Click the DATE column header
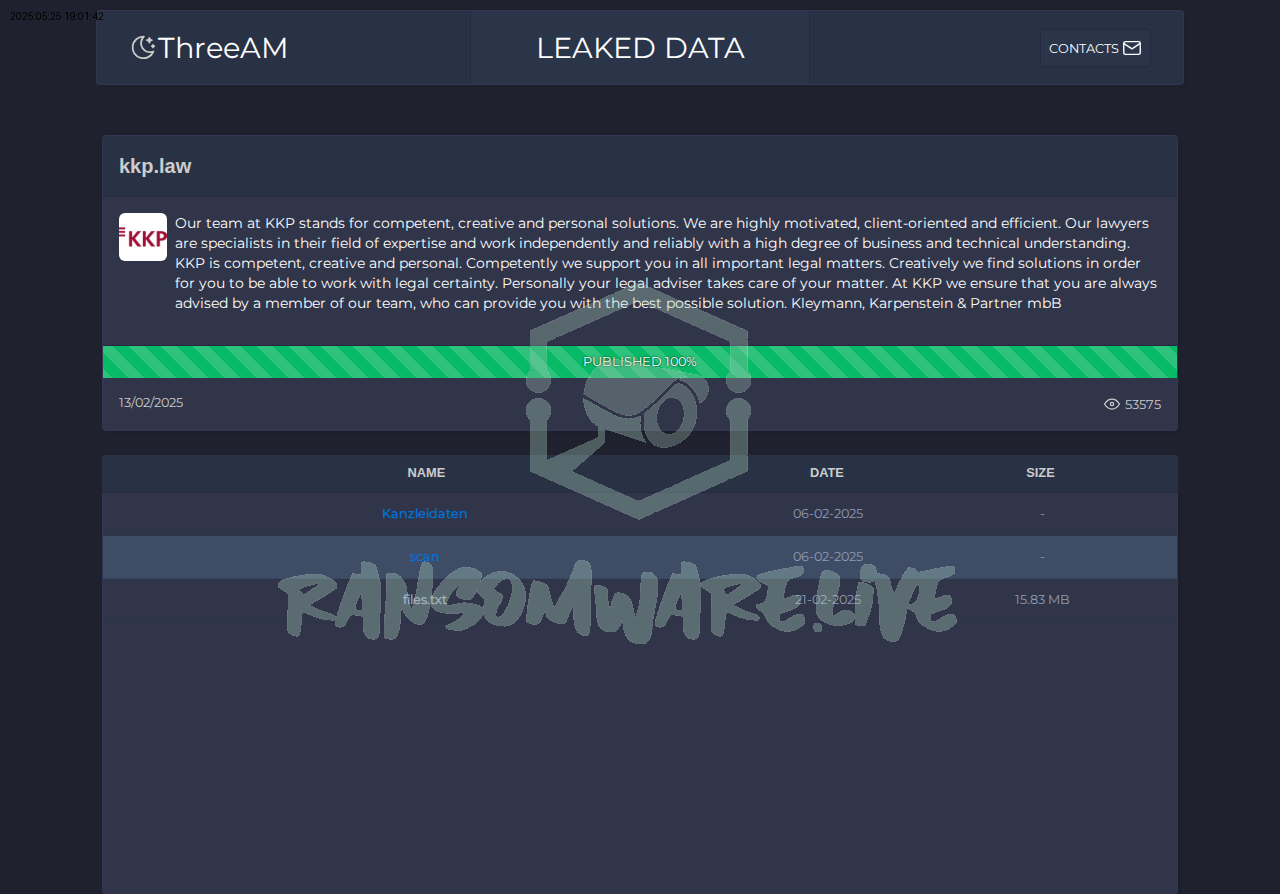This screenshot has width=1280, height=894. point(827,472)
